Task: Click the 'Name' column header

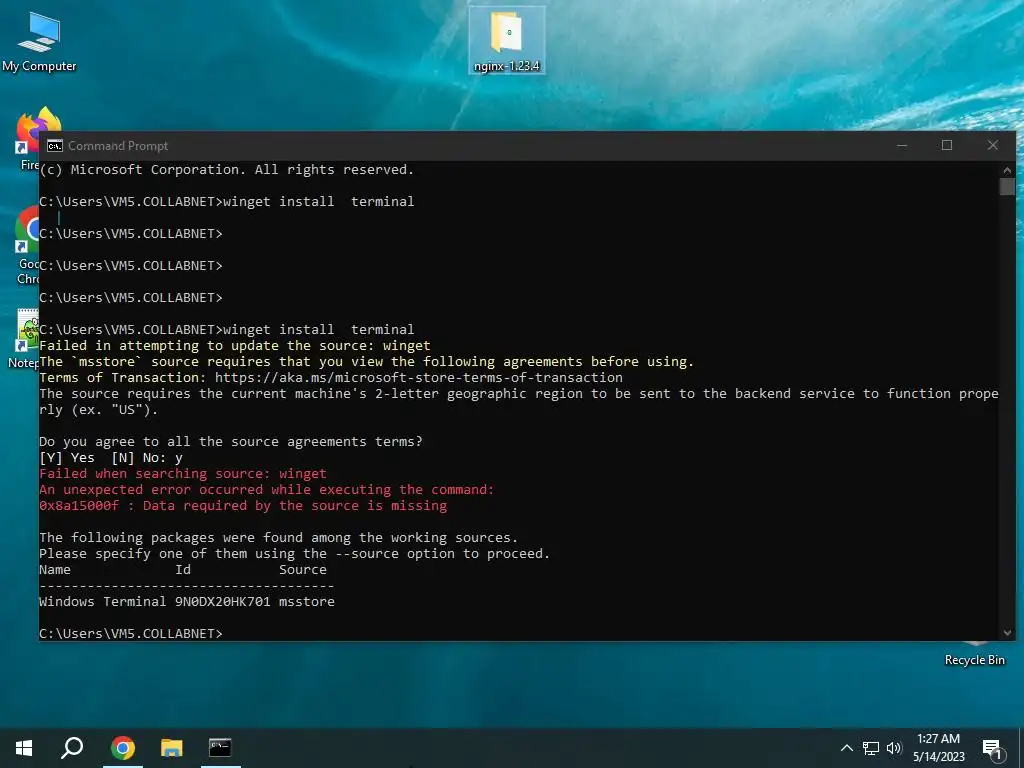Action: [55, 569]
